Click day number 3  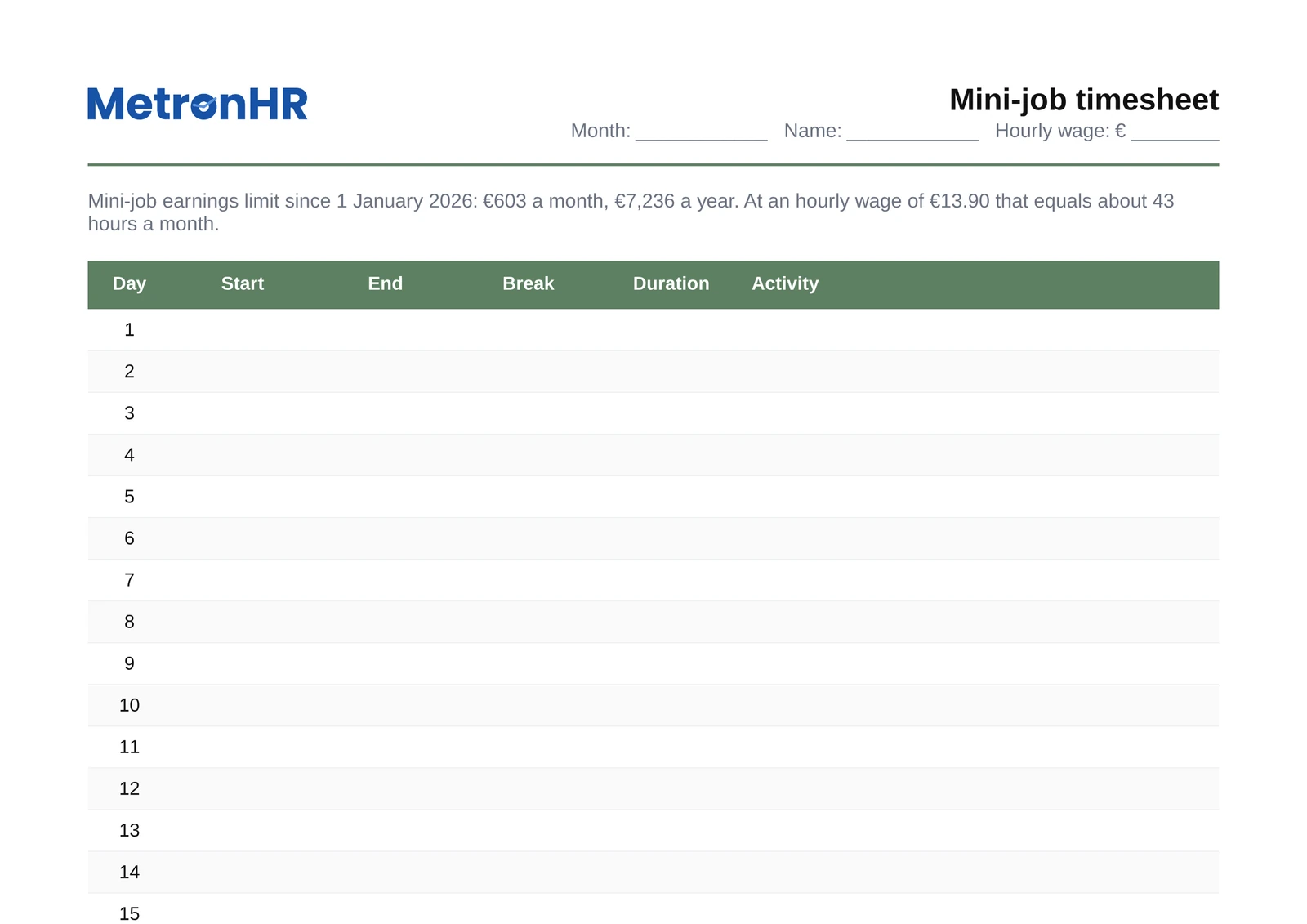[129, 413]
